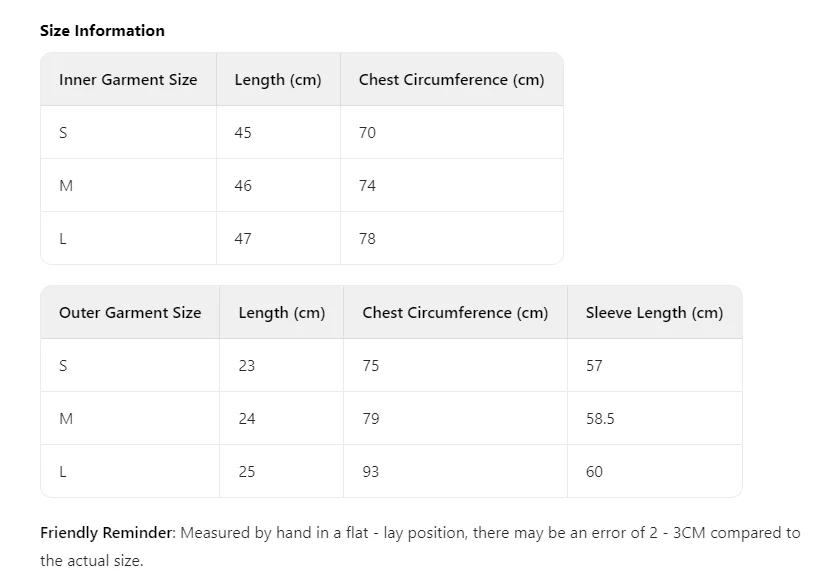Select the Sleeve Length (cm) header
838x588 pixels.
tap(654, 313)
